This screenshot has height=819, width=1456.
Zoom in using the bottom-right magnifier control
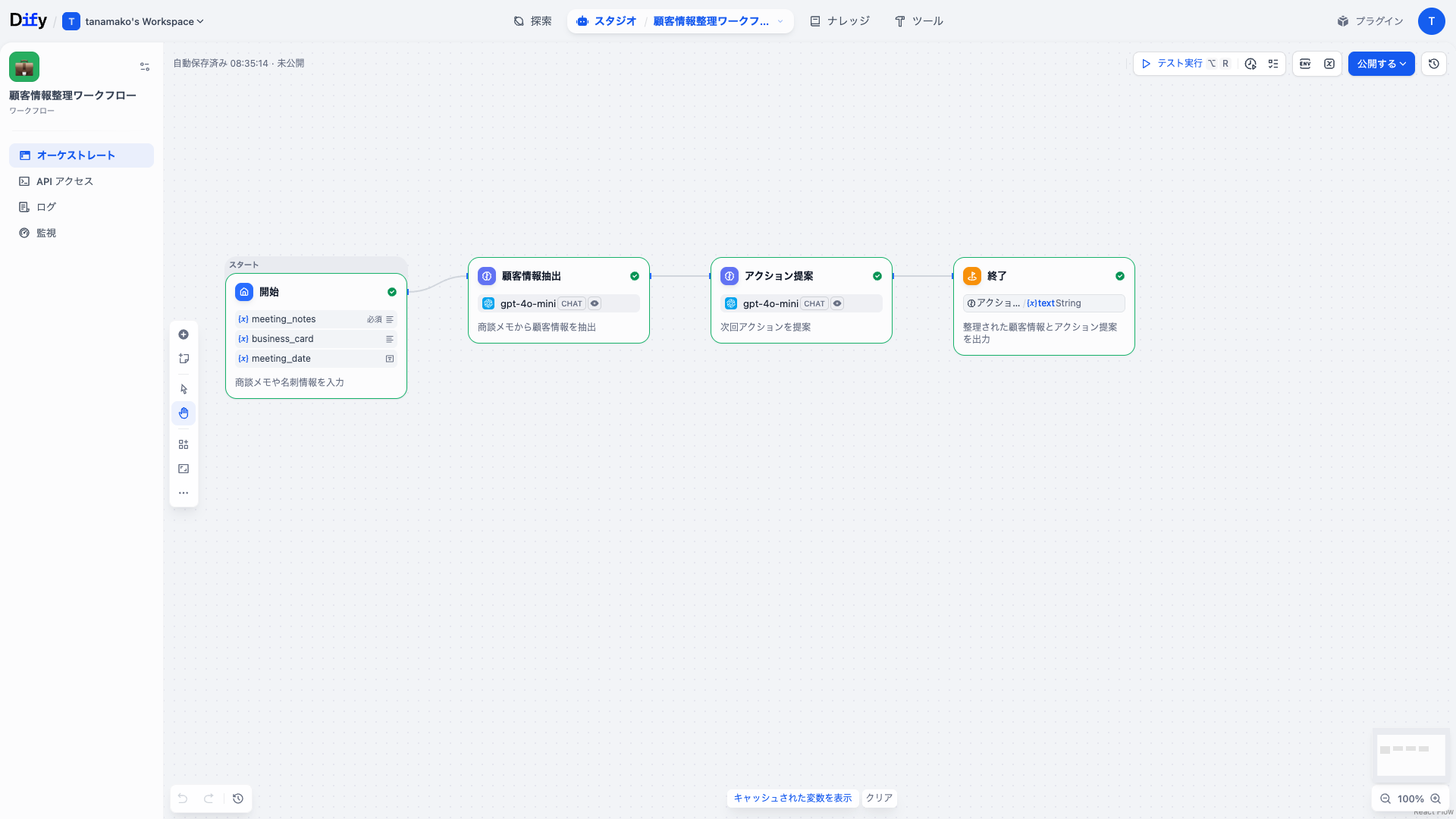pos(1436,799)
